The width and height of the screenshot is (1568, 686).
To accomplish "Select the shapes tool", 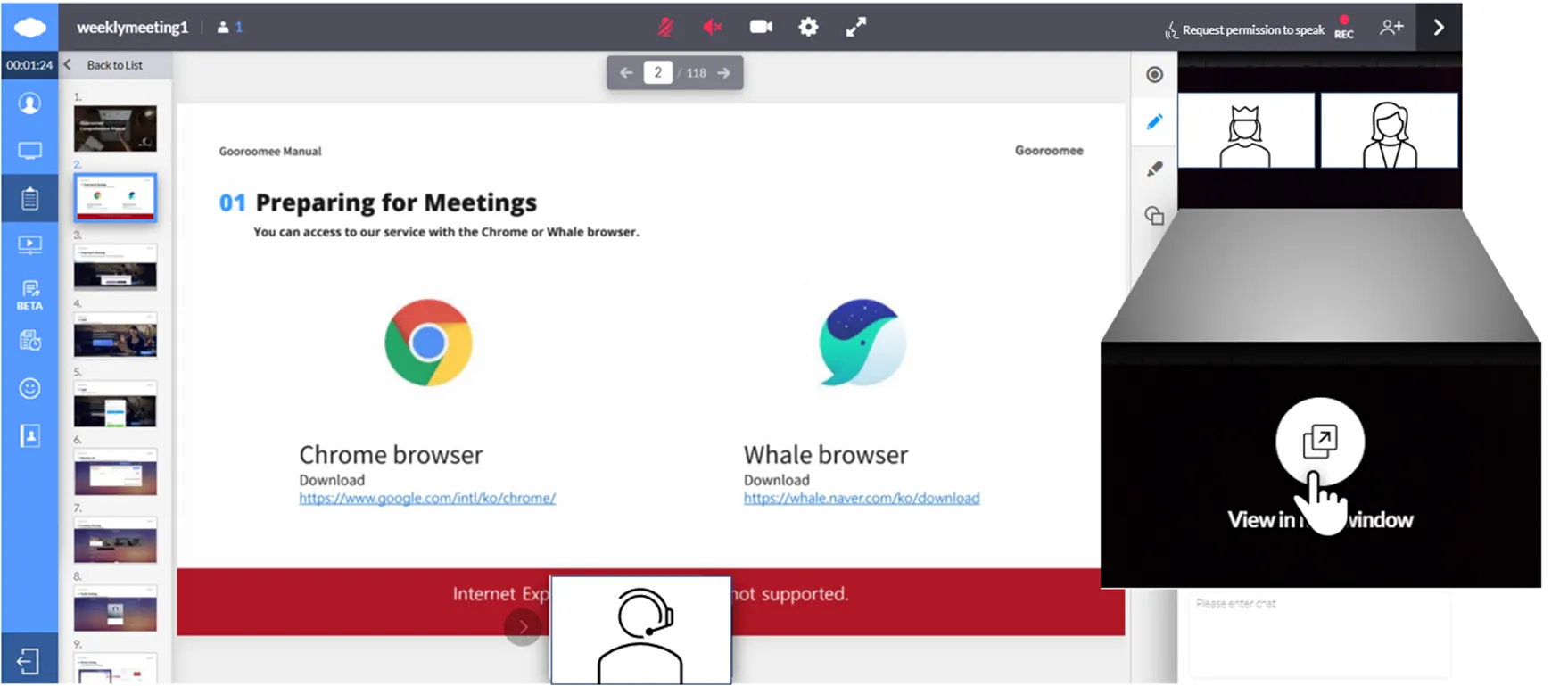I will (x=1154, y=216).
